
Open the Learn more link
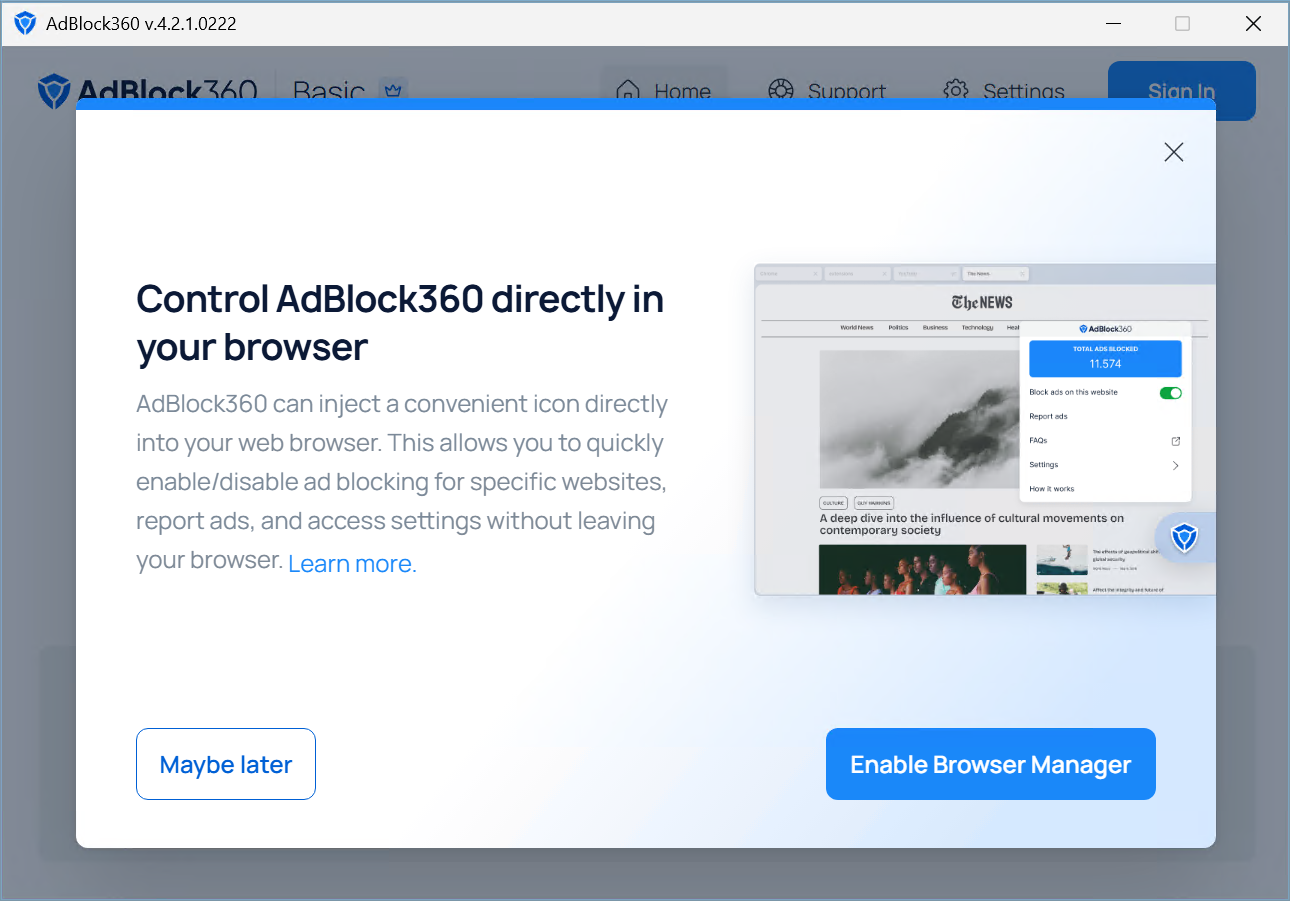(x=352, y=564)
